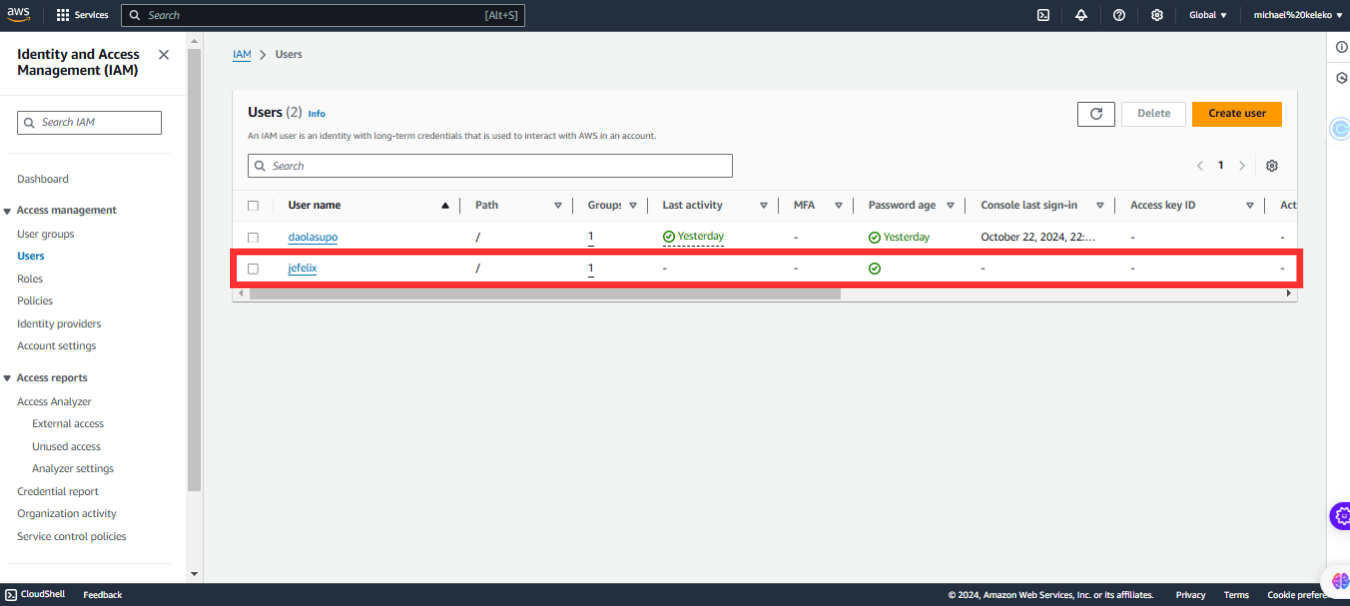Viewport: 1350px width, 606px height.
Task: Open Roles in sidebar
Action: [30, 279]
